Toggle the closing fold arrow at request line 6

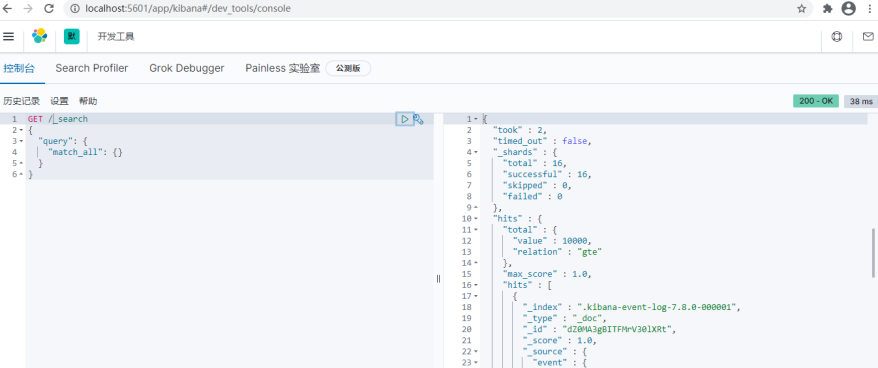[x=21, y=175]
